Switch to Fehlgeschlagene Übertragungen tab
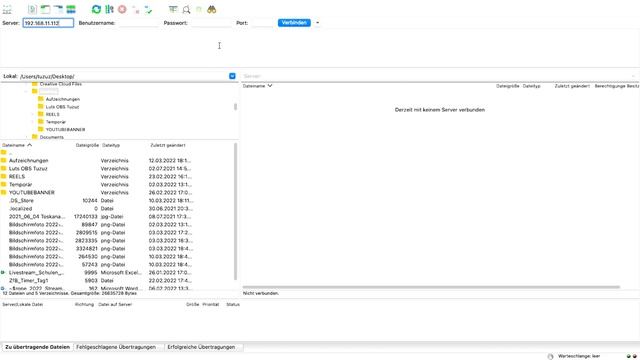 point(116,347)
